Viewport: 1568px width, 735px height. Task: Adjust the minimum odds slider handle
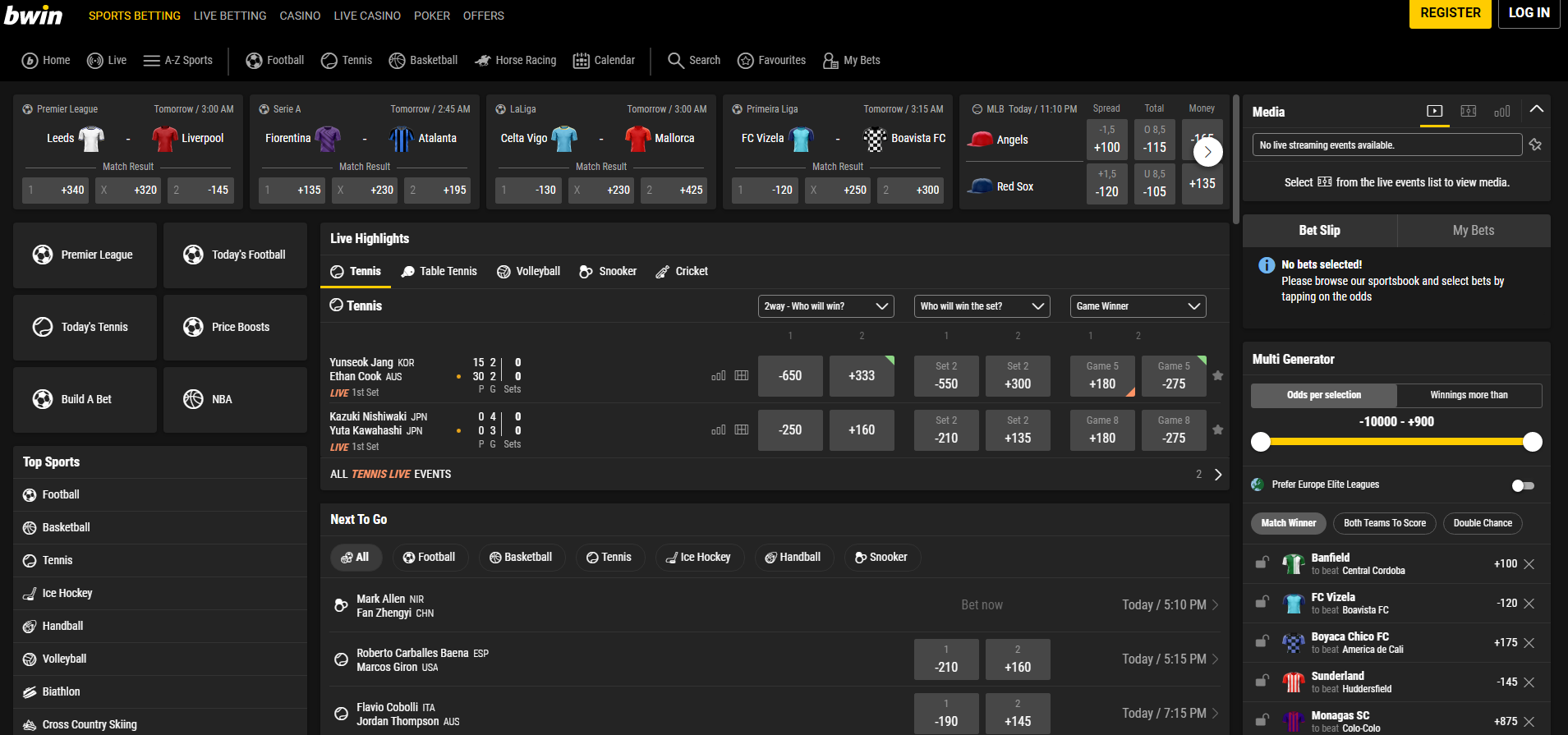coord(1261,442)
